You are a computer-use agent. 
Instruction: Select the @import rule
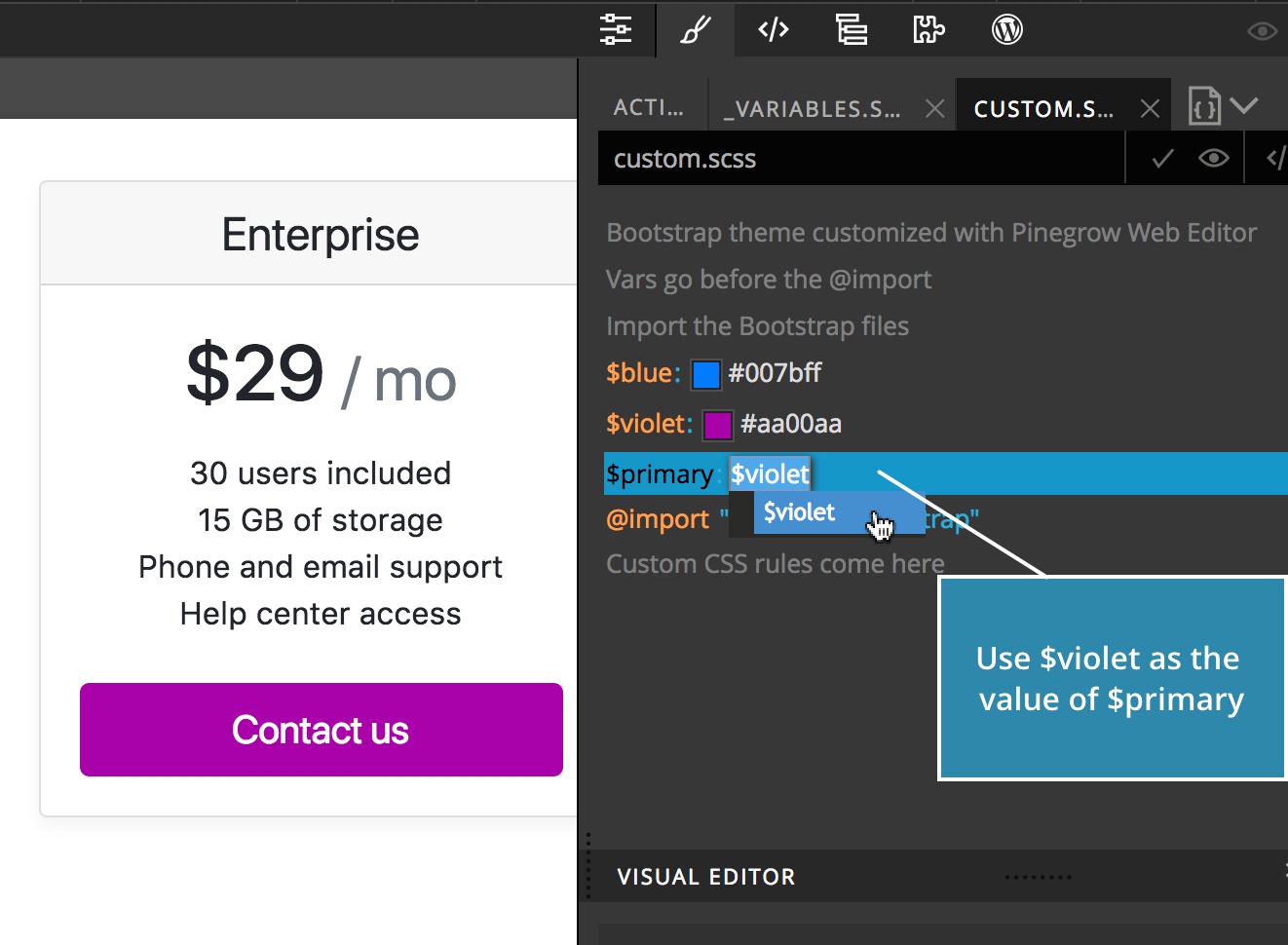coord(658,519)
